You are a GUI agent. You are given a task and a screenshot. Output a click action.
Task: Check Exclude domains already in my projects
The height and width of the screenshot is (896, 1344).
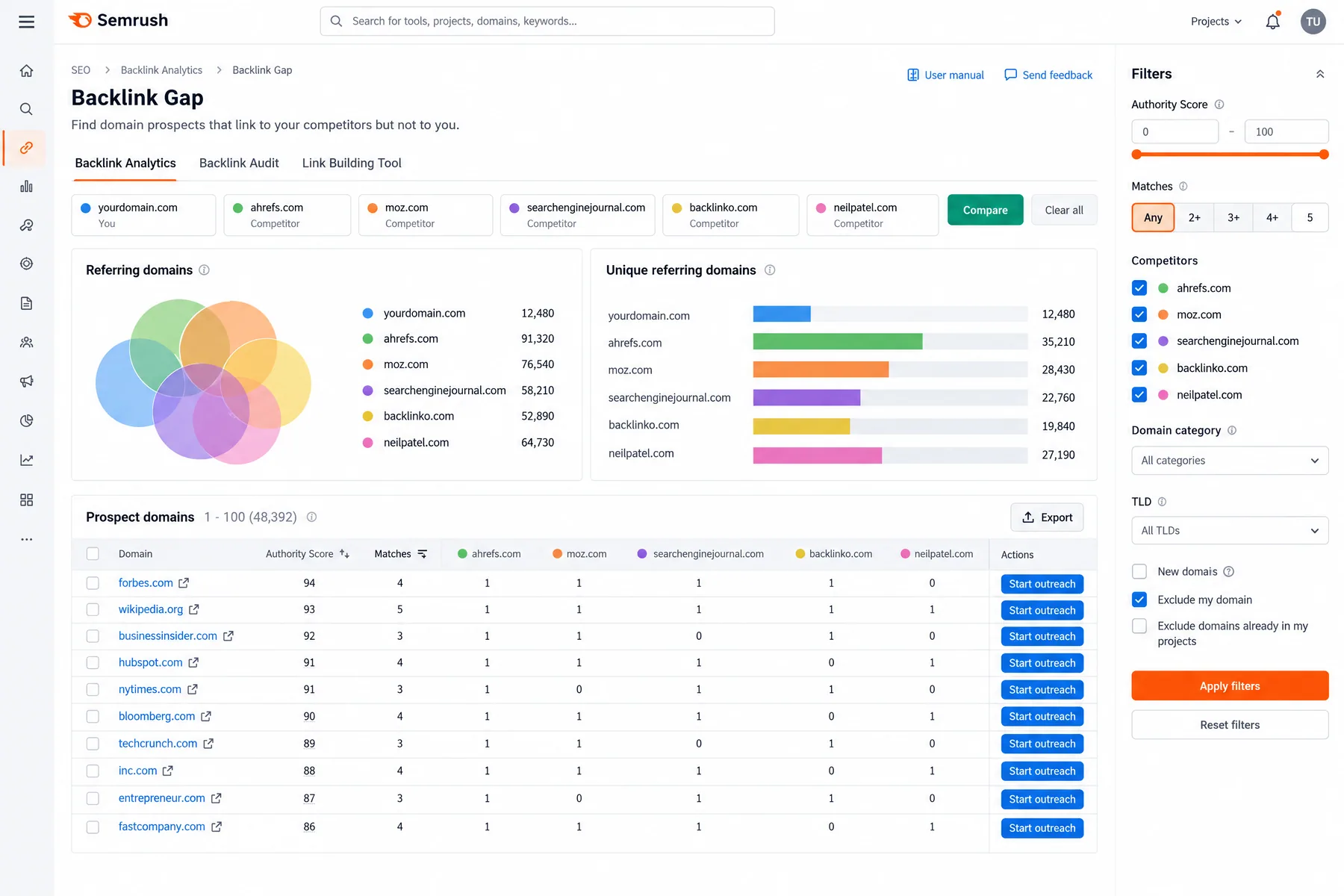pos(1139,626)
